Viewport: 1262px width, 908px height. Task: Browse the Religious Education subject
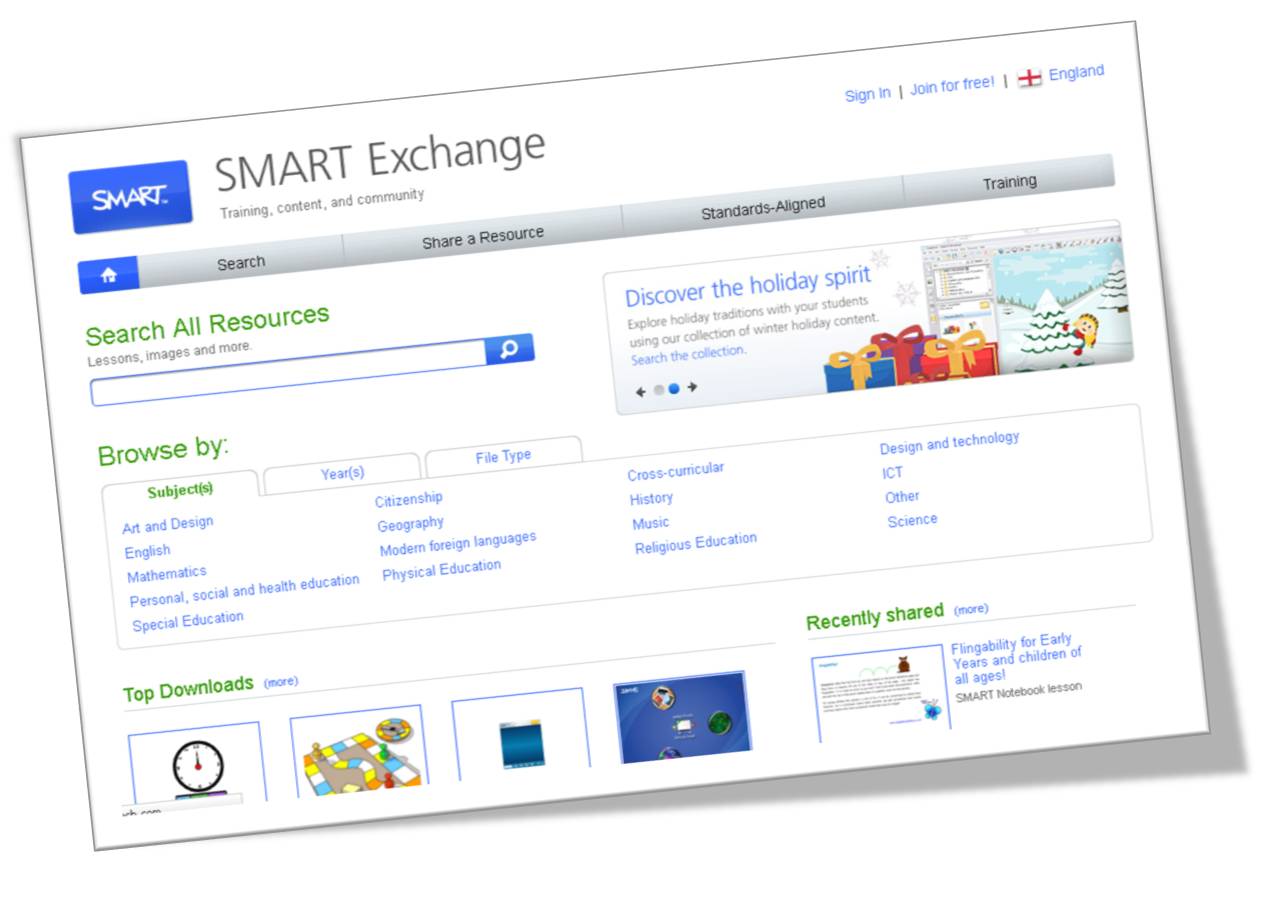point(696,544)
